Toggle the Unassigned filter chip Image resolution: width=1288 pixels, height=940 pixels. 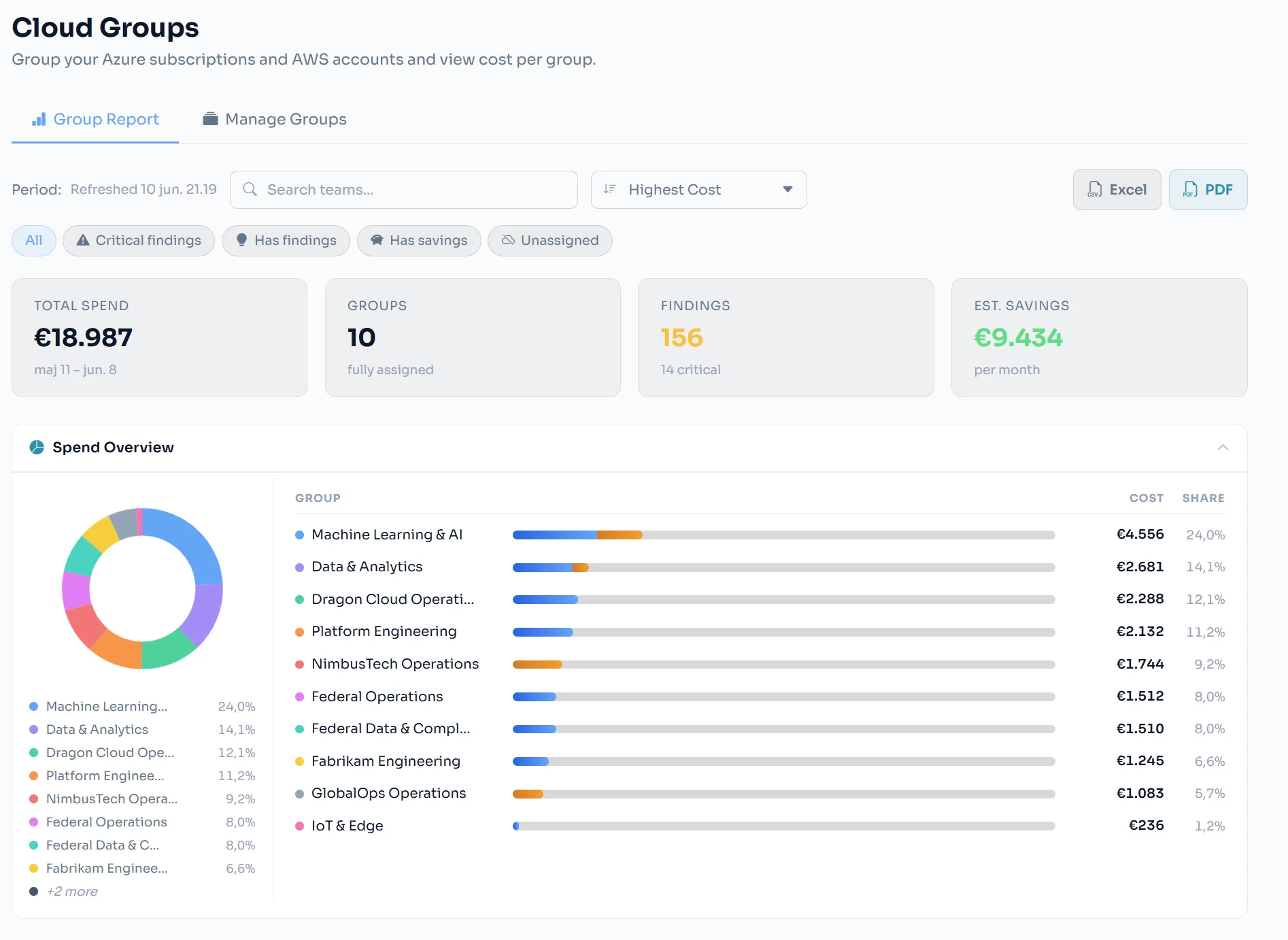coord(550,241)
